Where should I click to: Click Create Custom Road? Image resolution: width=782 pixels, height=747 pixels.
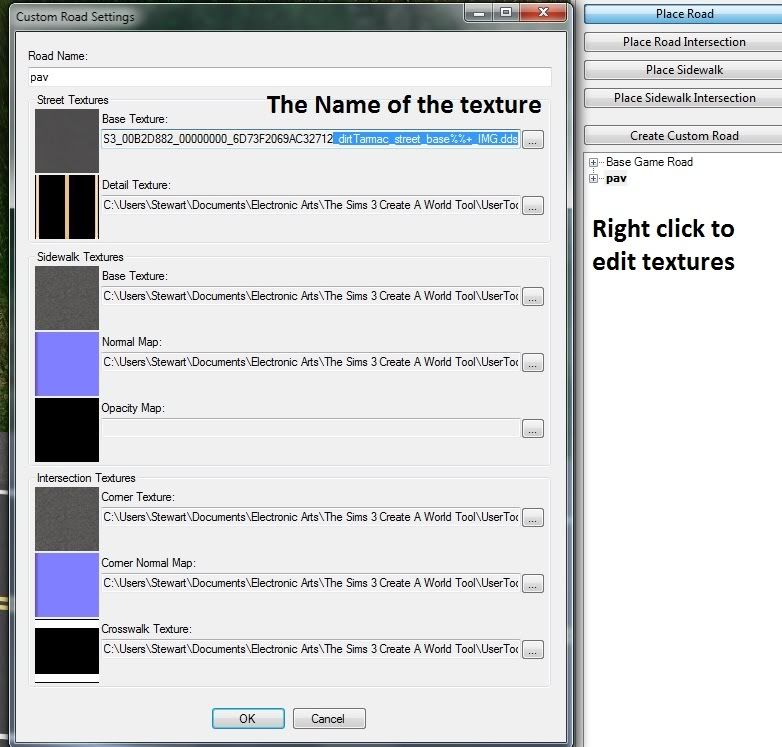tap(684, 135)
